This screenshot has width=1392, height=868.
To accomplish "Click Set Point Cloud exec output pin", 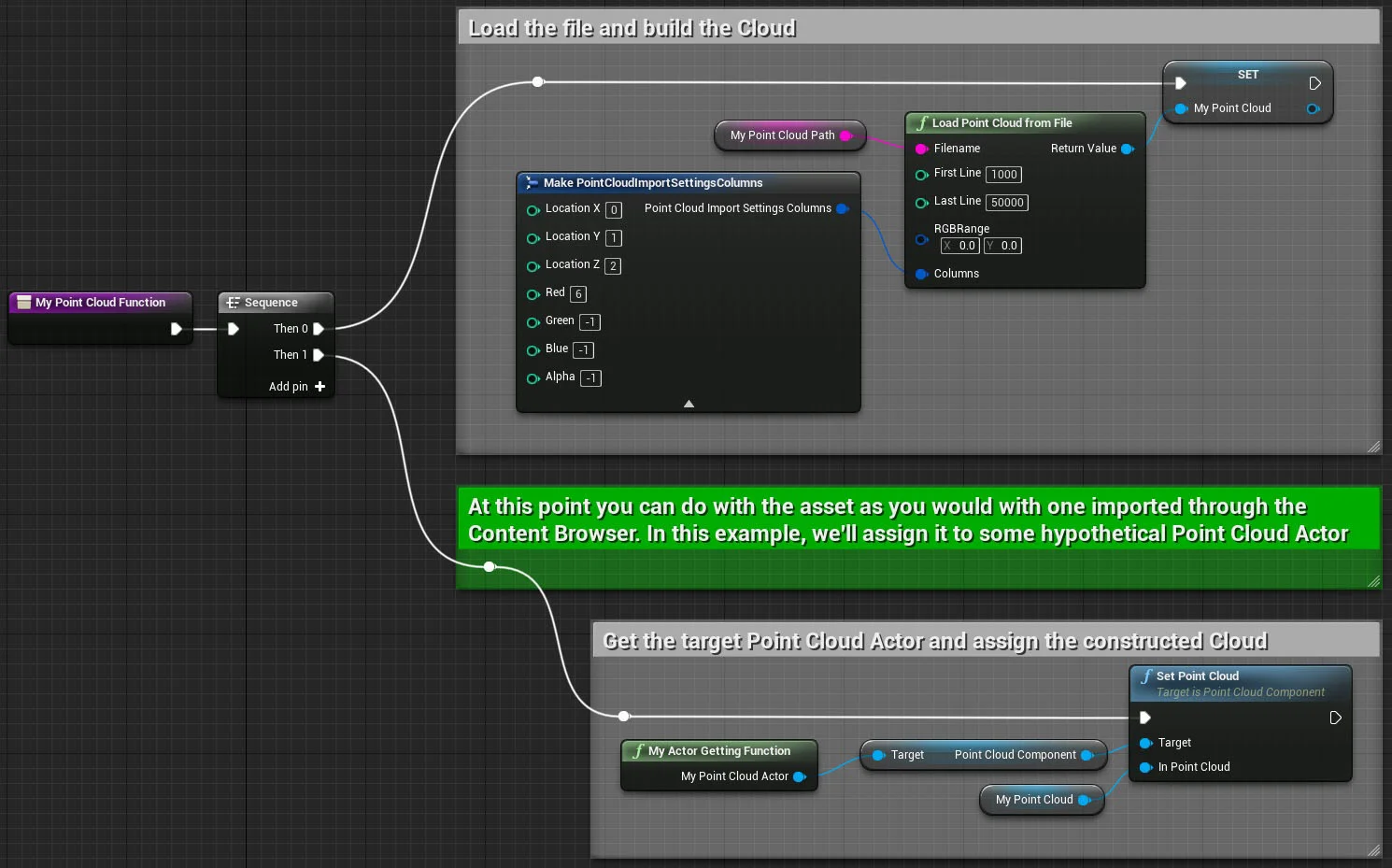I will click(1335, 718).
